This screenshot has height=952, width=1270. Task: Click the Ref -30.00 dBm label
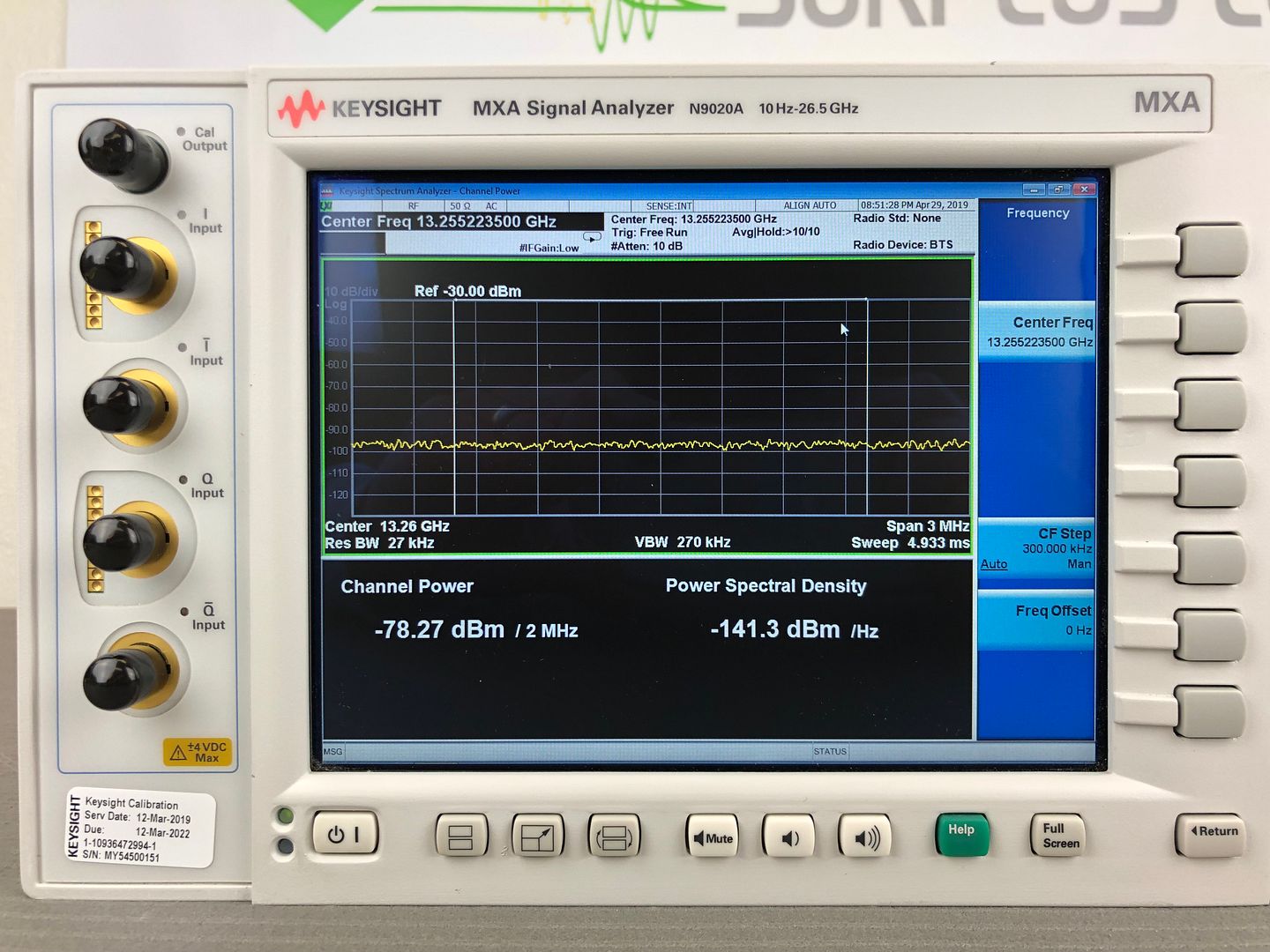(467, 291)
